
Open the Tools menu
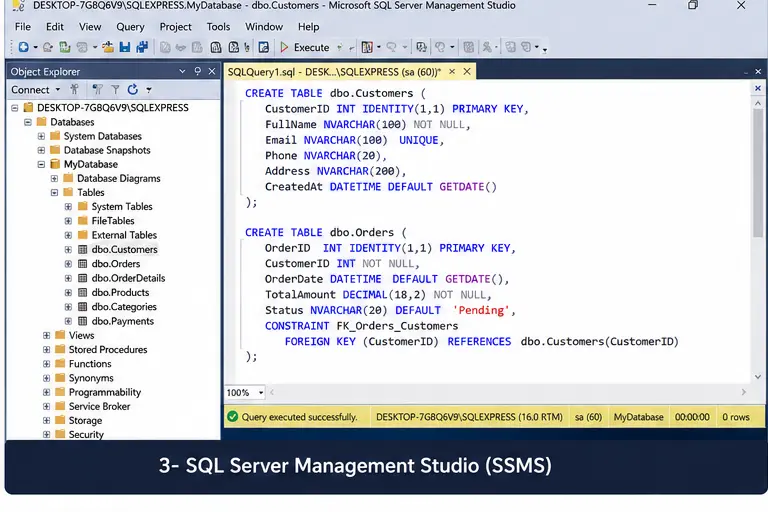(218, 26)
